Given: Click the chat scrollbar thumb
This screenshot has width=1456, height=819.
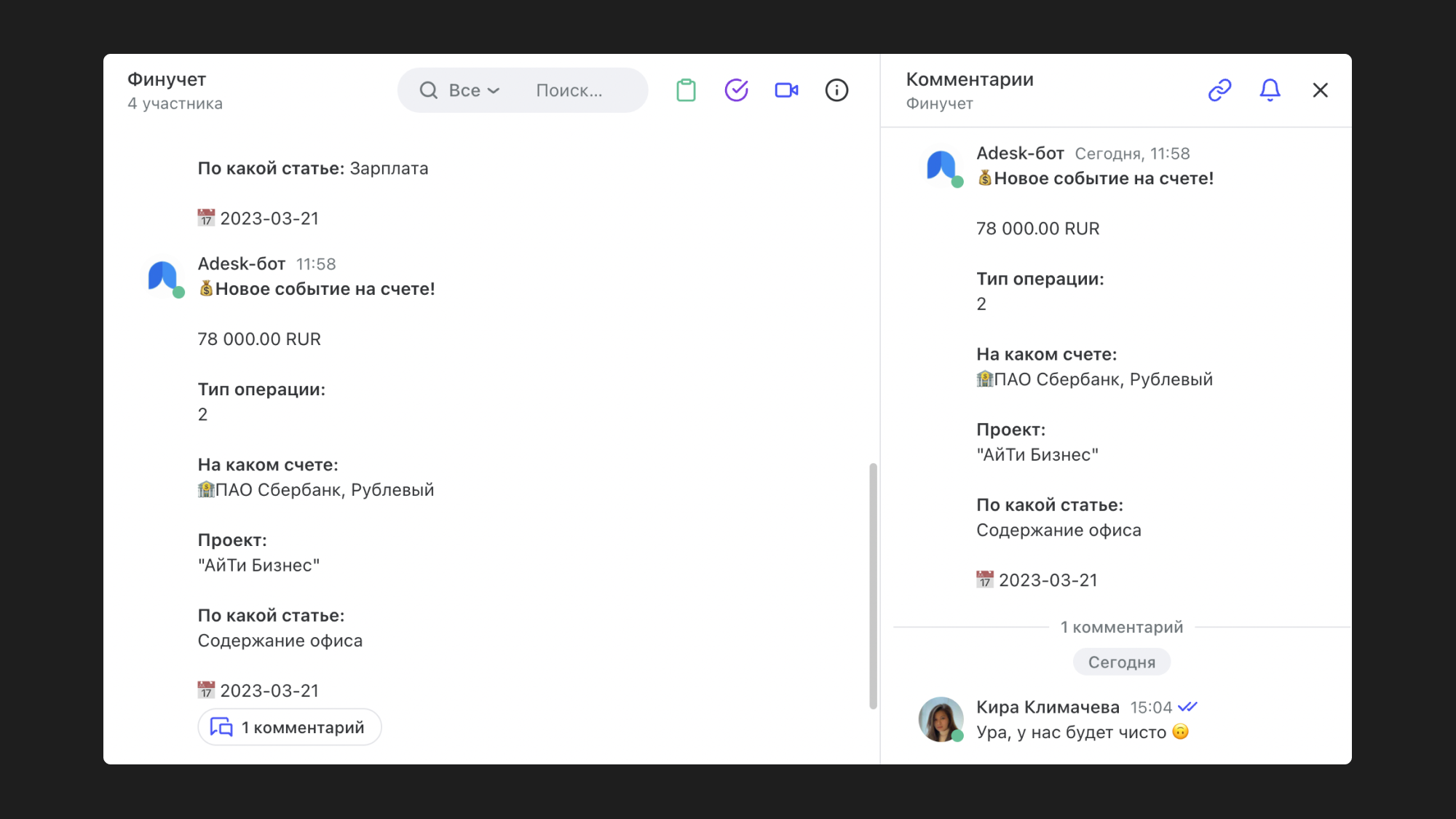Looking at the screenshot, I should click(872, 585).
